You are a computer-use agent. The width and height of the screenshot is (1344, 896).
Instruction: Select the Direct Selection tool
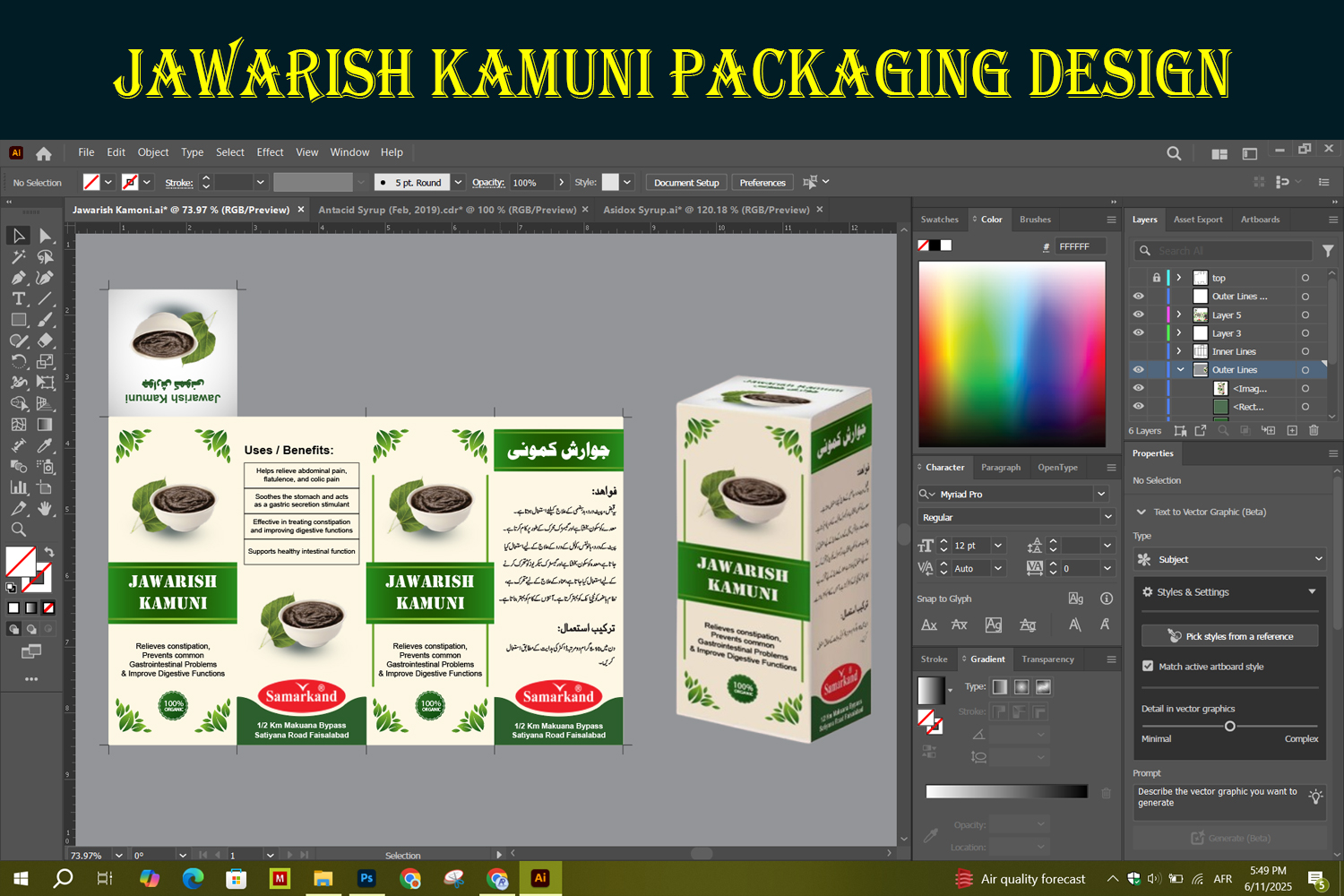click(x=46, y=236)
